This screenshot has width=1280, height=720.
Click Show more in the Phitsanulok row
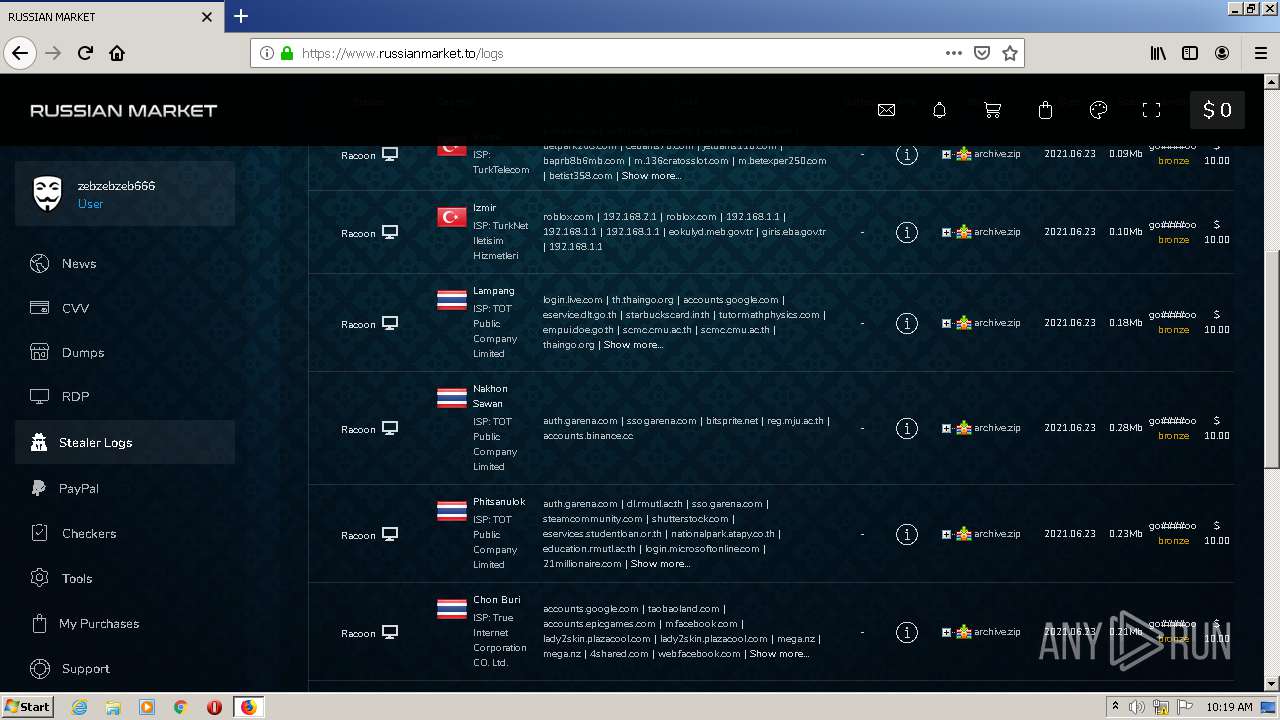[660, 564]
